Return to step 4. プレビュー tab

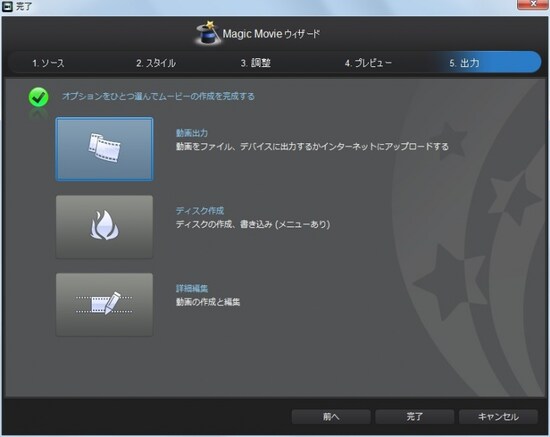pyautogui.click(x=368, y=63)
